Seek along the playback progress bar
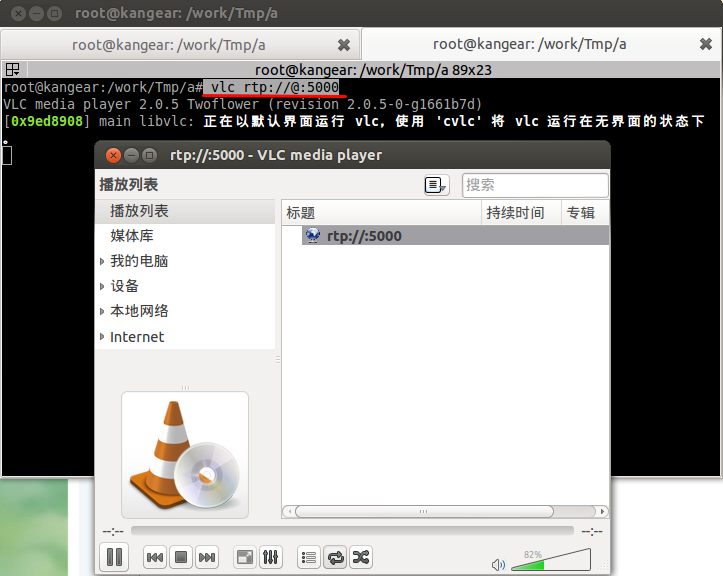 click(352, 531)
